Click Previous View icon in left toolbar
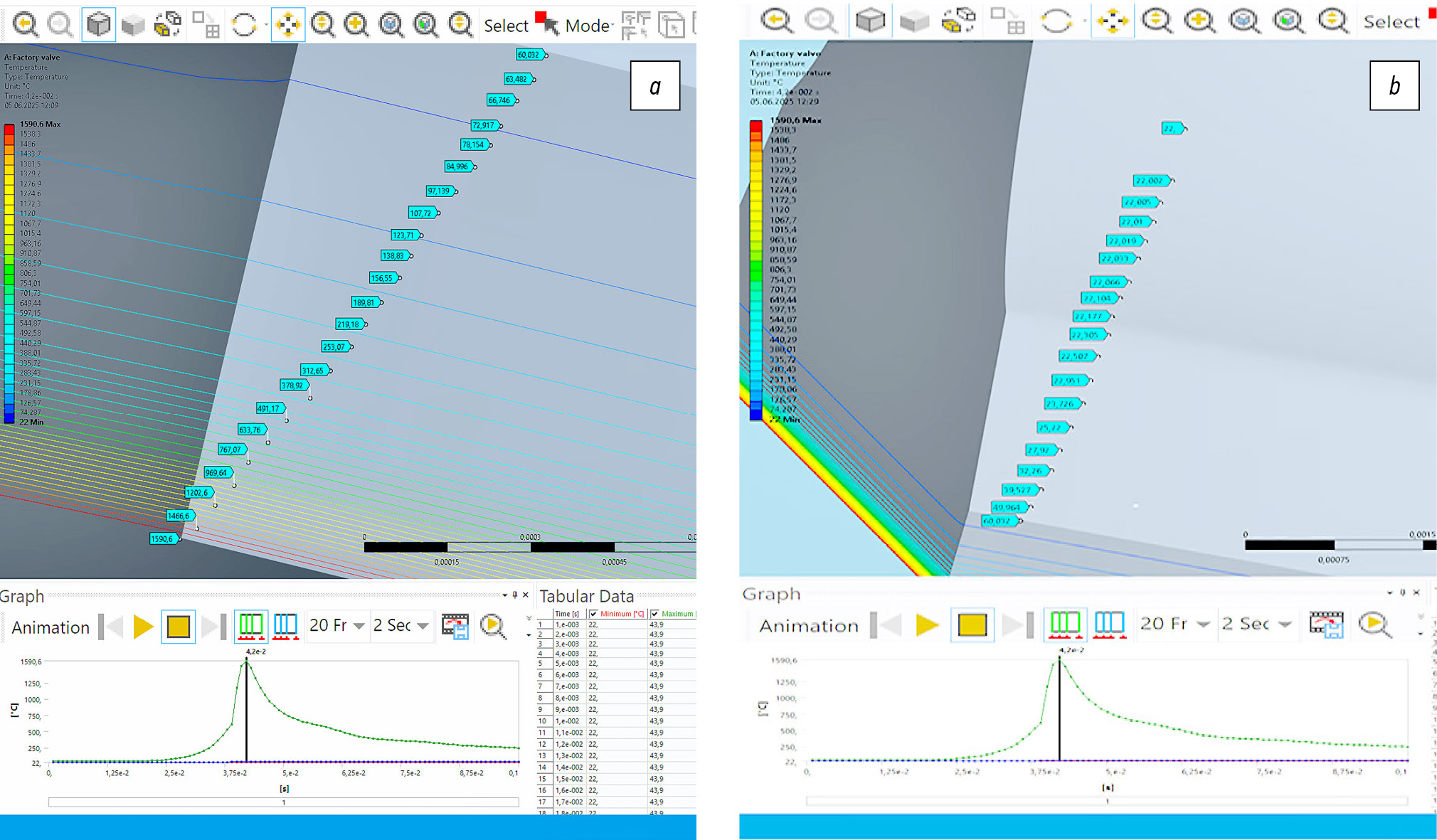 (x=25, y=25)
